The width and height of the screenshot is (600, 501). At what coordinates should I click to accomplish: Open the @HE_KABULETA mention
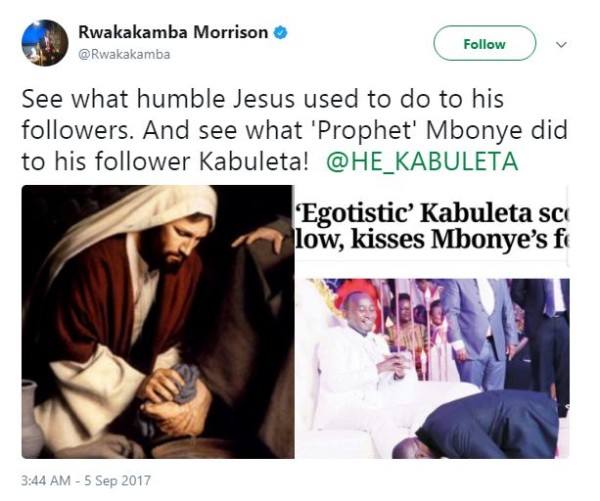tap(422, 161)
